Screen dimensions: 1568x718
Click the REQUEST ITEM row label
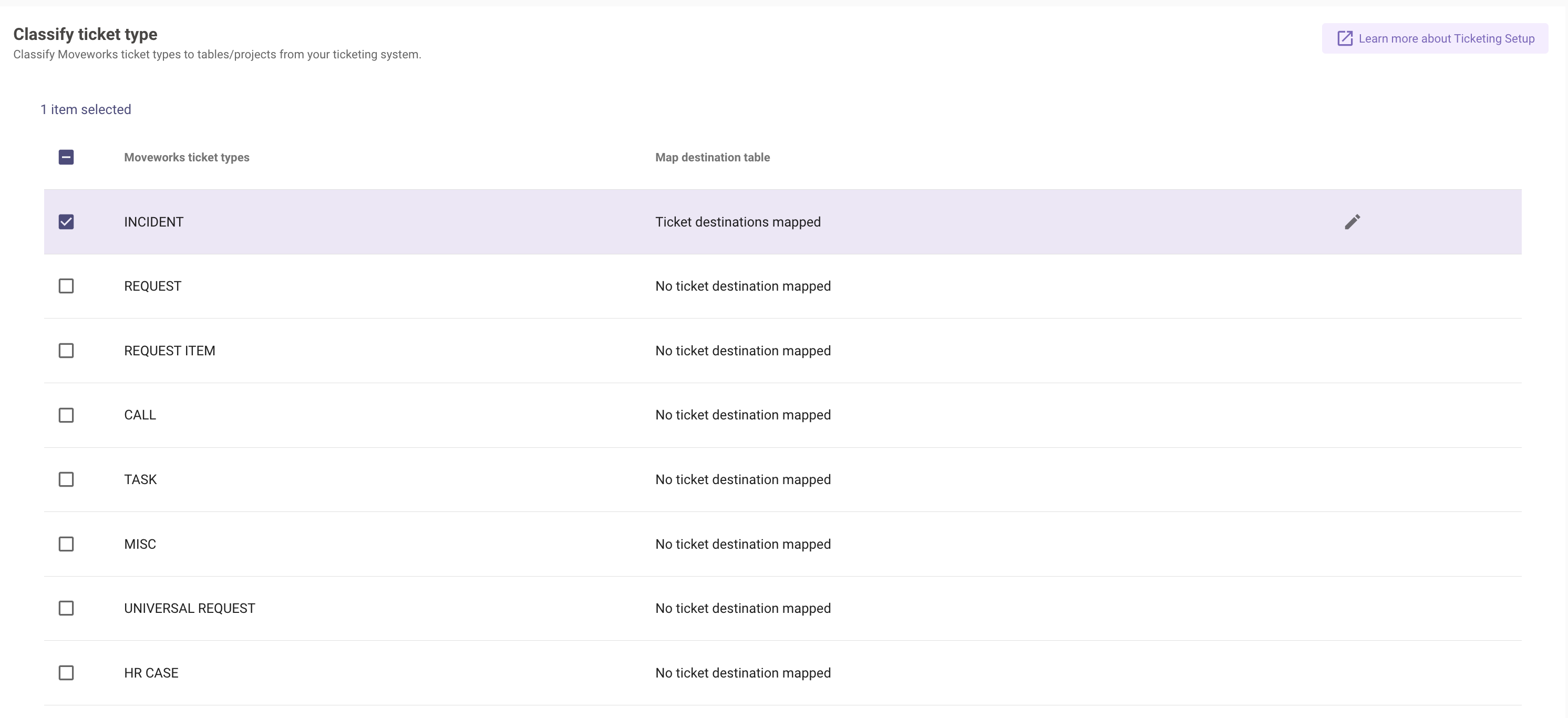coord(169,351)
